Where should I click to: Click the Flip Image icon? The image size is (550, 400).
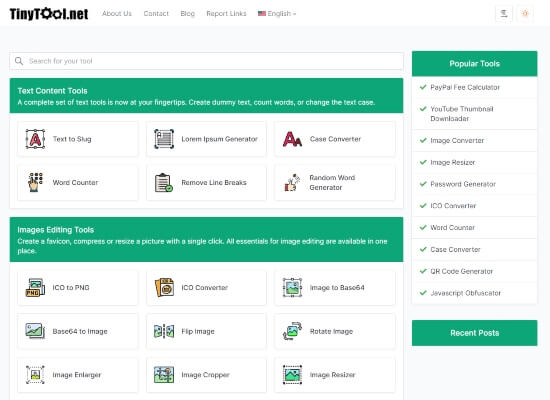tap(164, 331)
